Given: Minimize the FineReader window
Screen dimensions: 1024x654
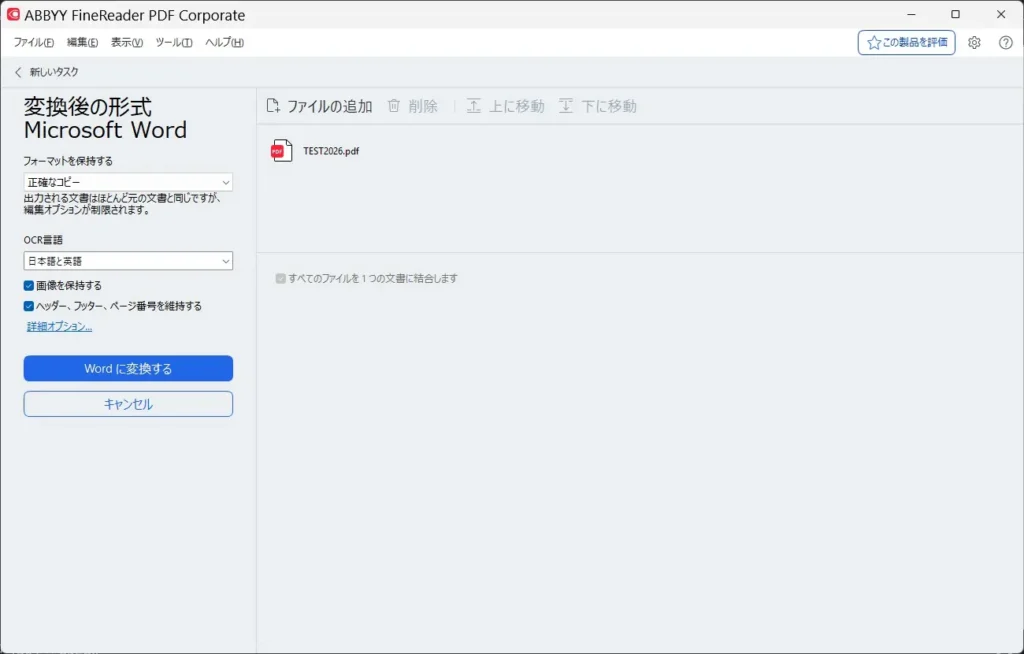Looking at the screenshot, I should (912, 14).
